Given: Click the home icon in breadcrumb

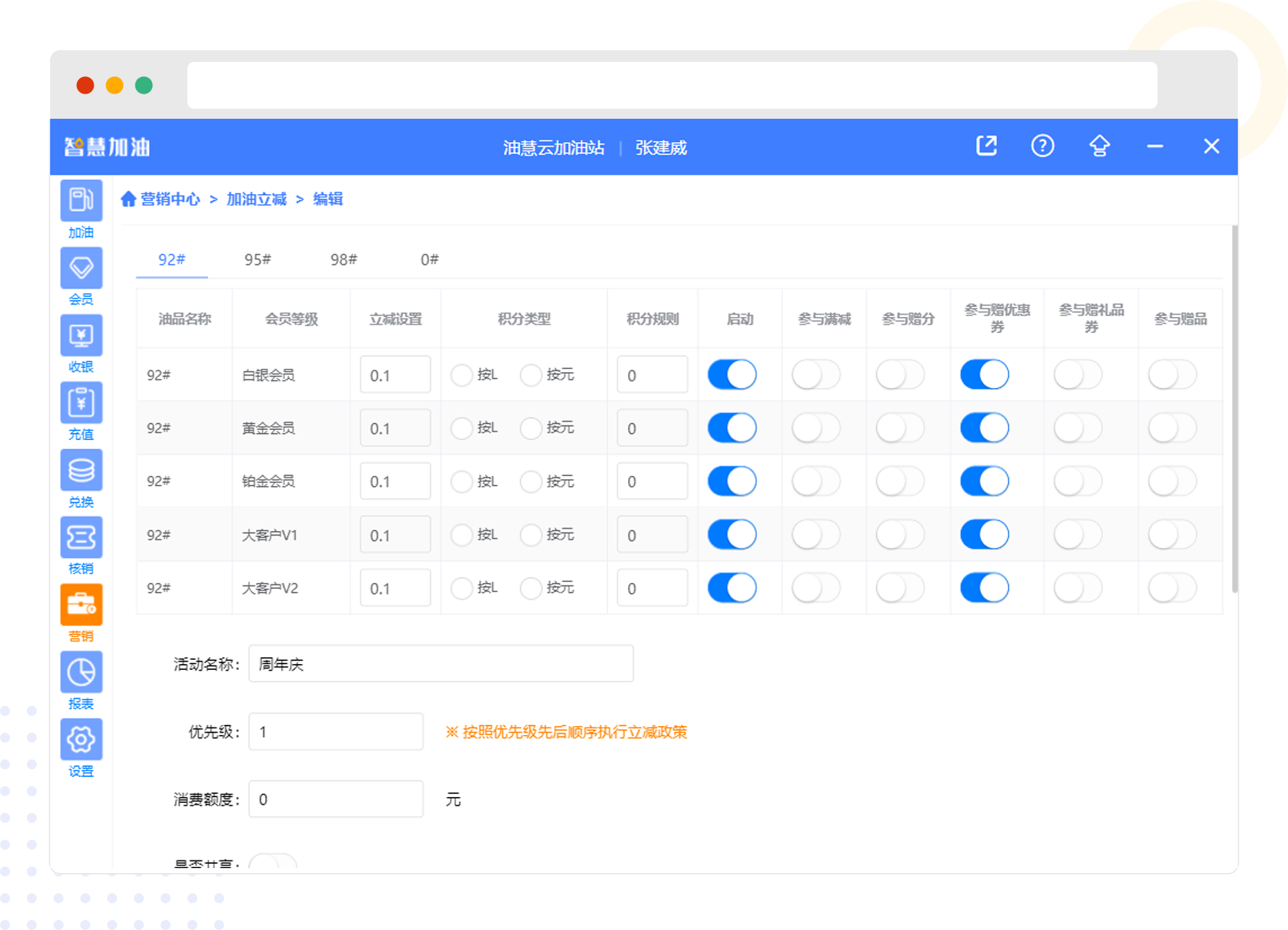Looking at the screenshot, I should (128, 199).
